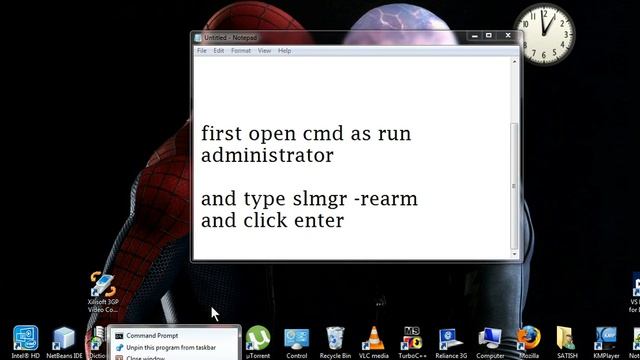
Task: Open the File menu in Notepad
Action: coord(202,51)
